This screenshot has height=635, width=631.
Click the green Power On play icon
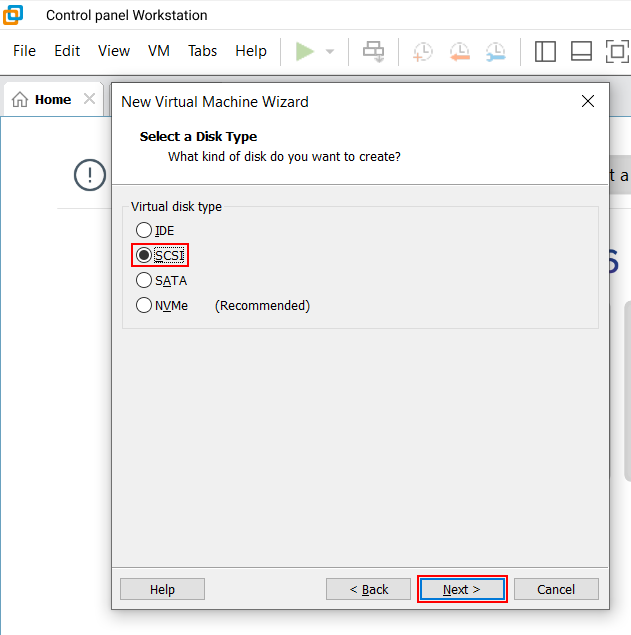(305, 51)
